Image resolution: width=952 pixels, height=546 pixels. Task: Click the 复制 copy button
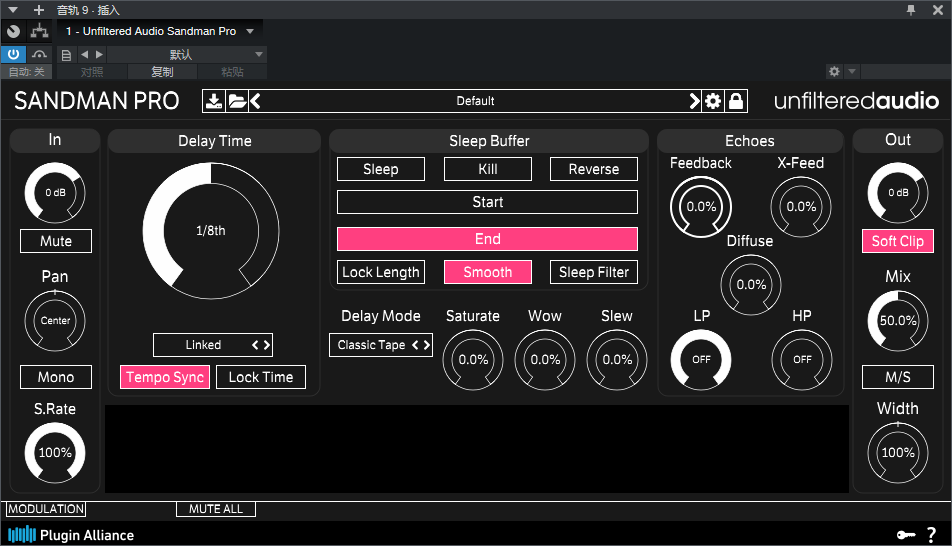162,72
